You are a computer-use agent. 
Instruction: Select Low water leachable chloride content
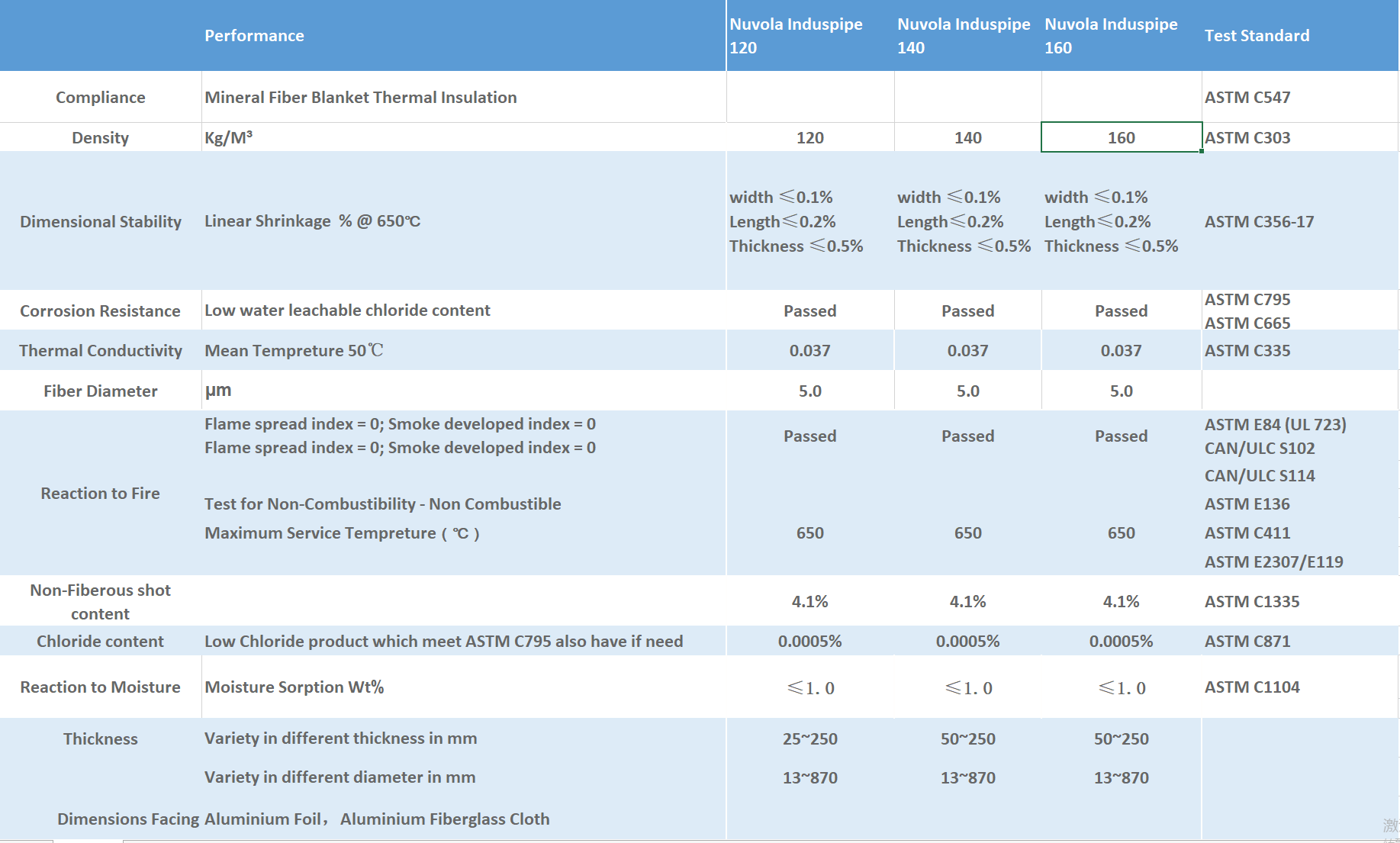[x=347, y=310]
